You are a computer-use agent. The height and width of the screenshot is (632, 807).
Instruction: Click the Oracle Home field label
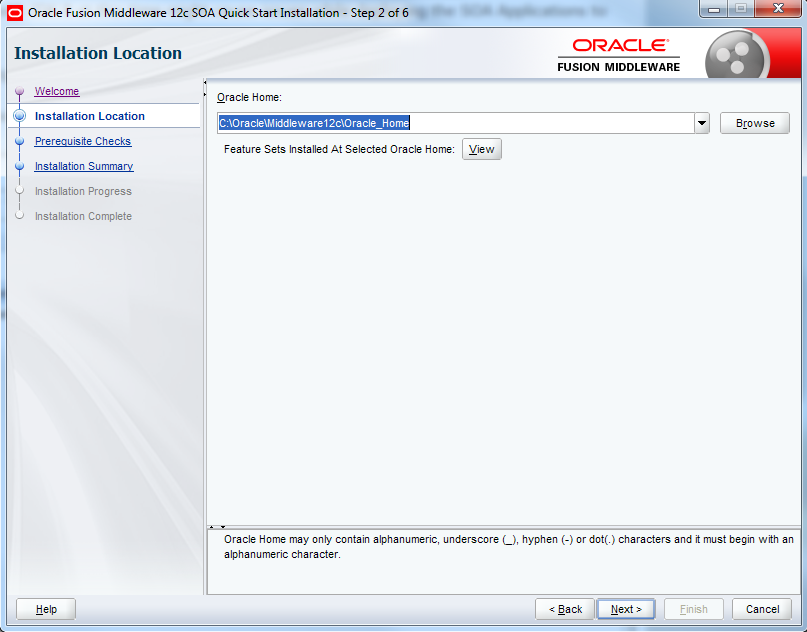tap(249, 97)
